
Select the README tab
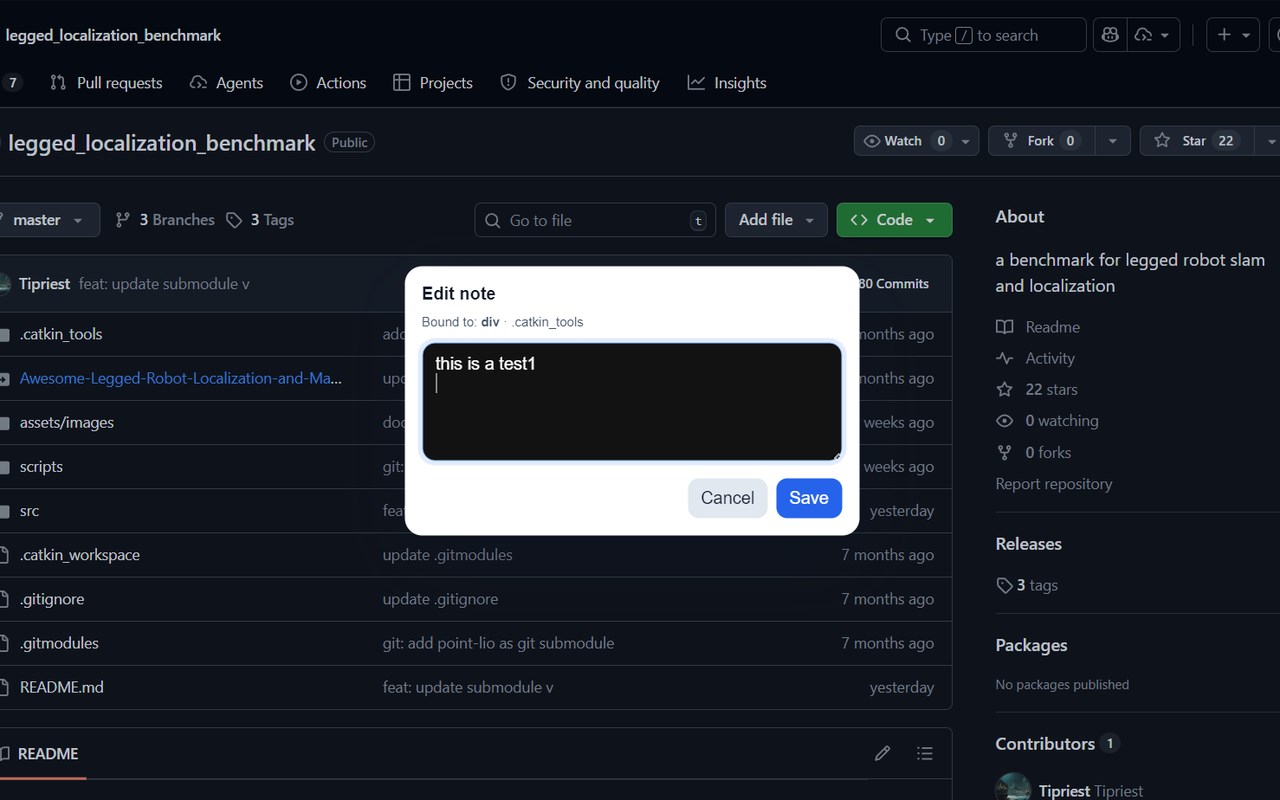click(x=40, y=754)
